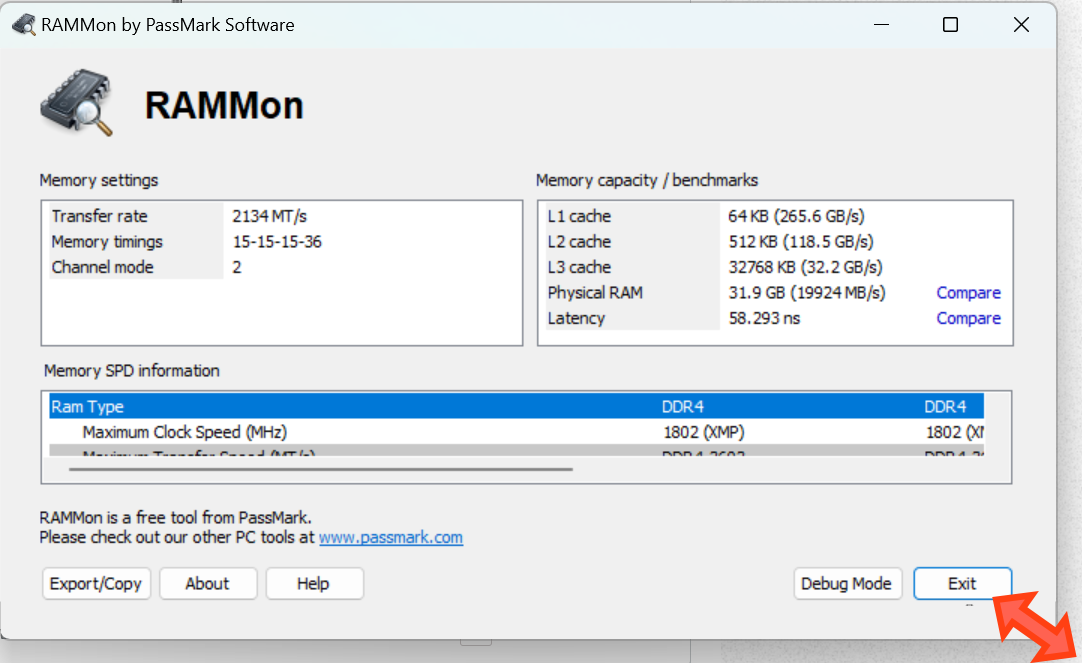Click the 15-15-15-36 timings value
The height and width of the screenshot is (663, 1082).
pos(277,241)
